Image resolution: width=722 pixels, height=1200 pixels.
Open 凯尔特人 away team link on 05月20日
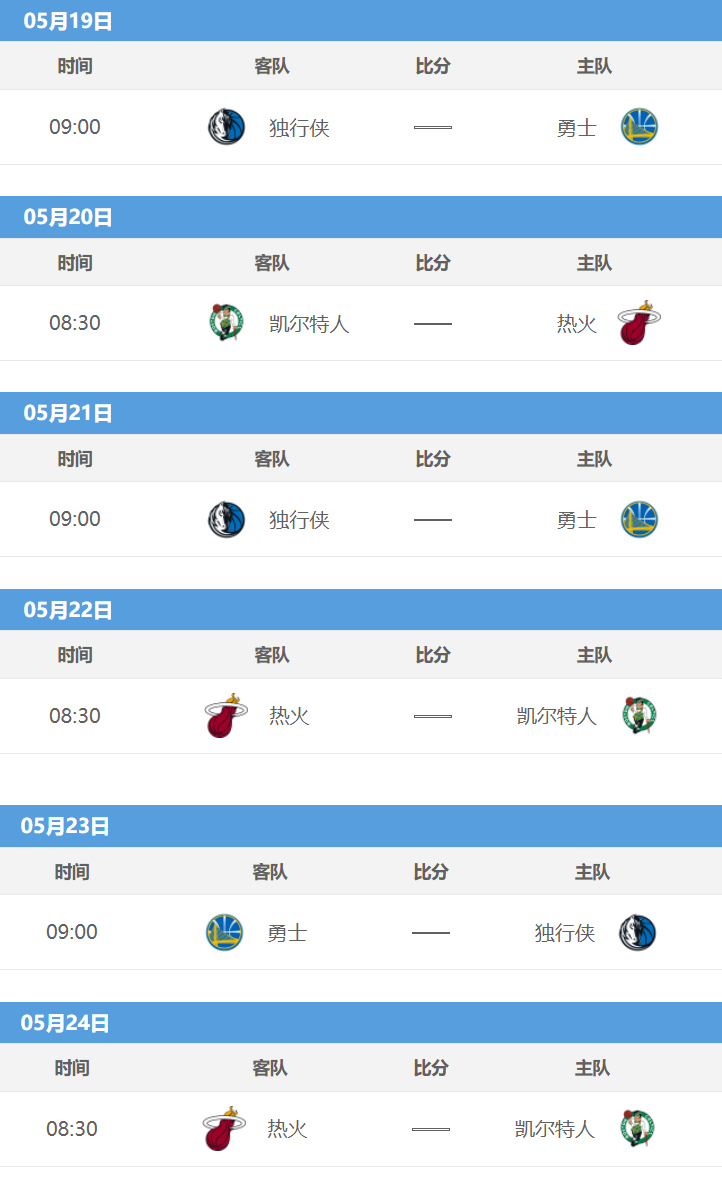click(x=309, y=324)
